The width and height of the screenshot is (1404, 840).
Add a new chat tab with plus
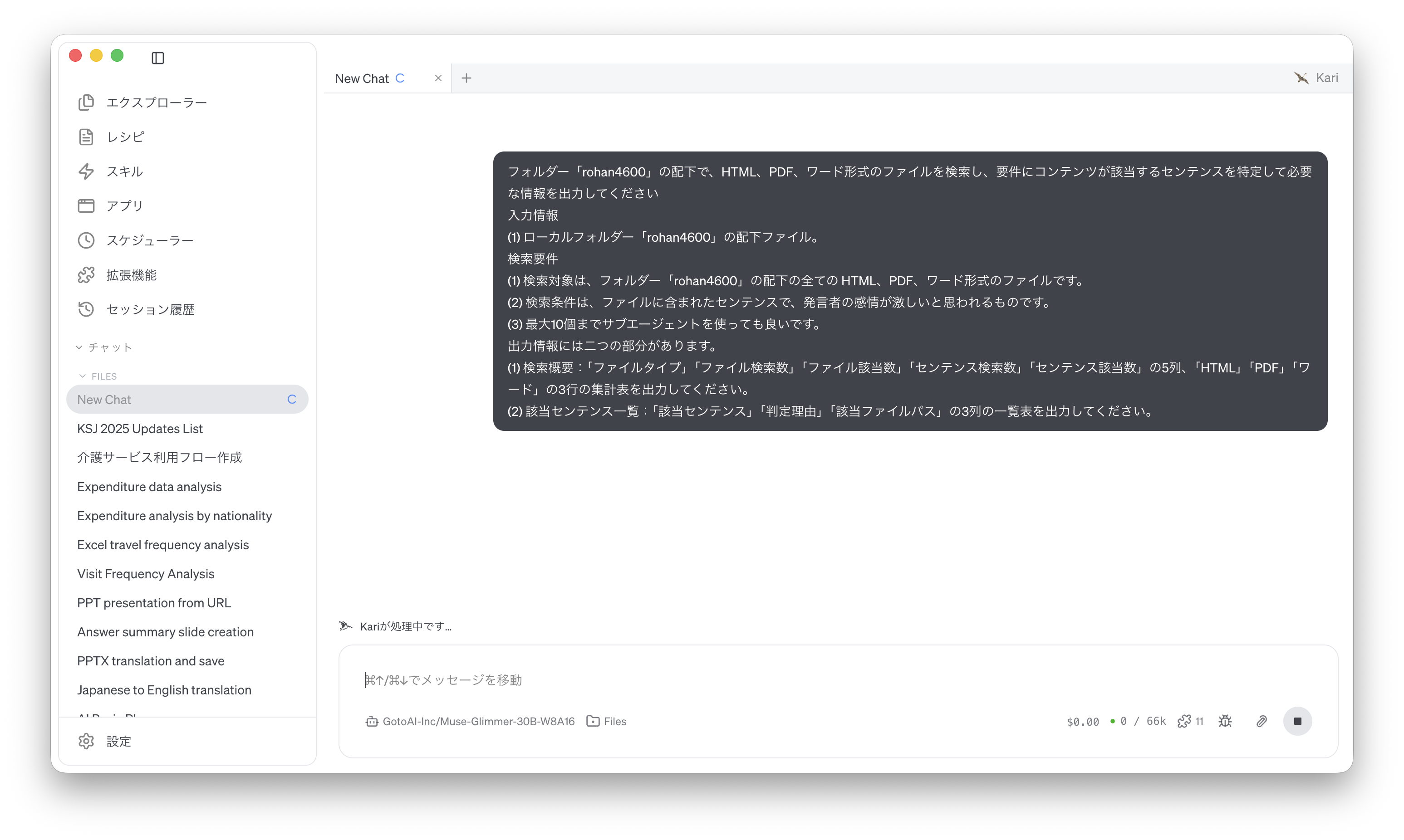(466, 78)
